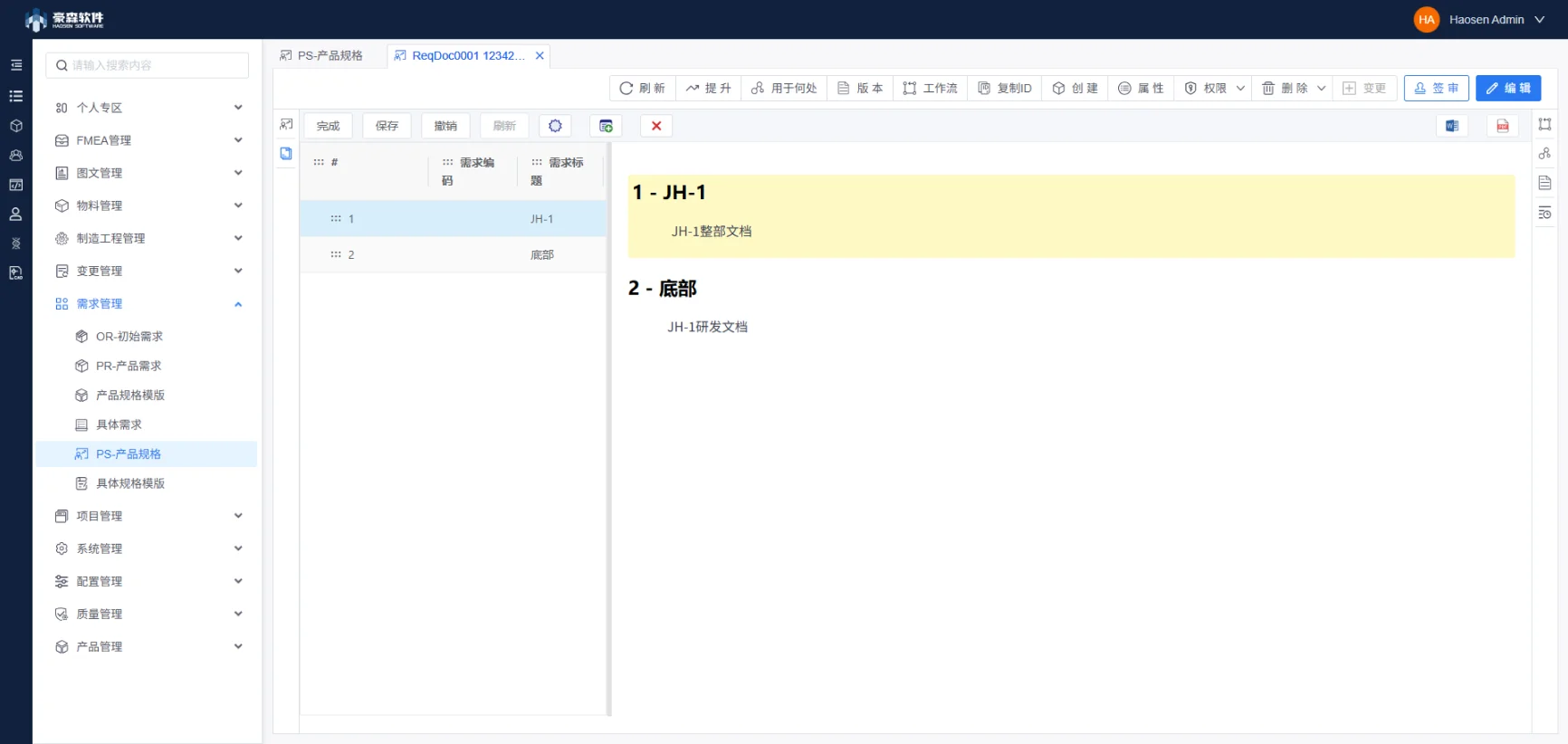The width and height of the screenshot is (1568, 744).
Task: Click the 需求编码 column header
Action: tap(471, 171)
